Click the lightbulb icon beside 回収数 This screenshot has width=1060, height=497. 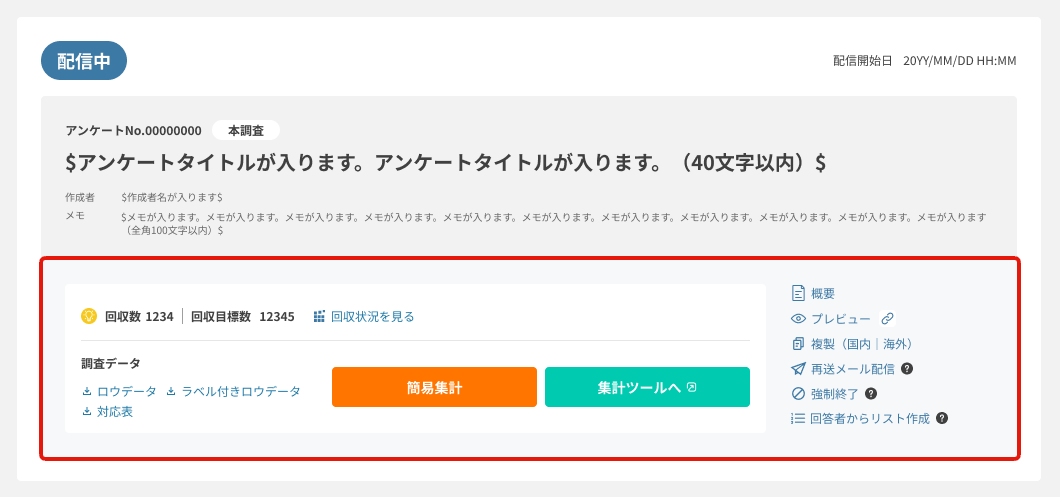[89, 316]
